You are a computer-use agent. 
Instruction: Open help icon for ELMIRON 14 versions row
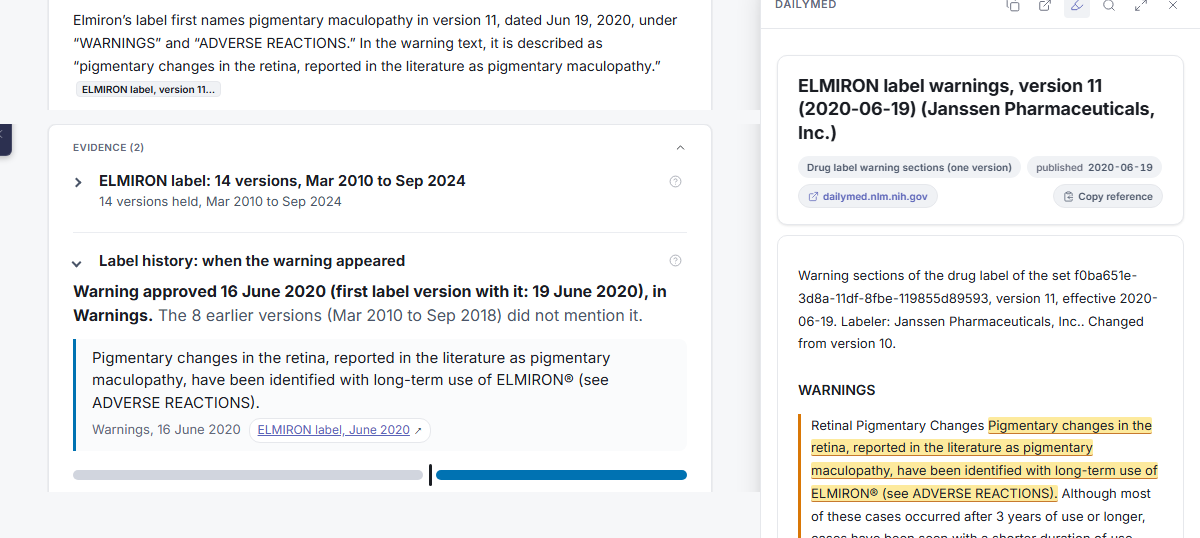(x=675, y=181)
